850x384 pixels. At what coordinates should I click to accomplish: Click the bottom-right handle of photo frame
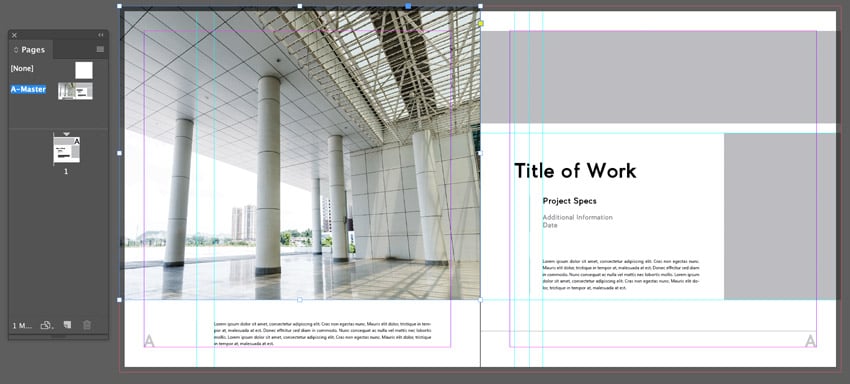(x=480, y=299)
